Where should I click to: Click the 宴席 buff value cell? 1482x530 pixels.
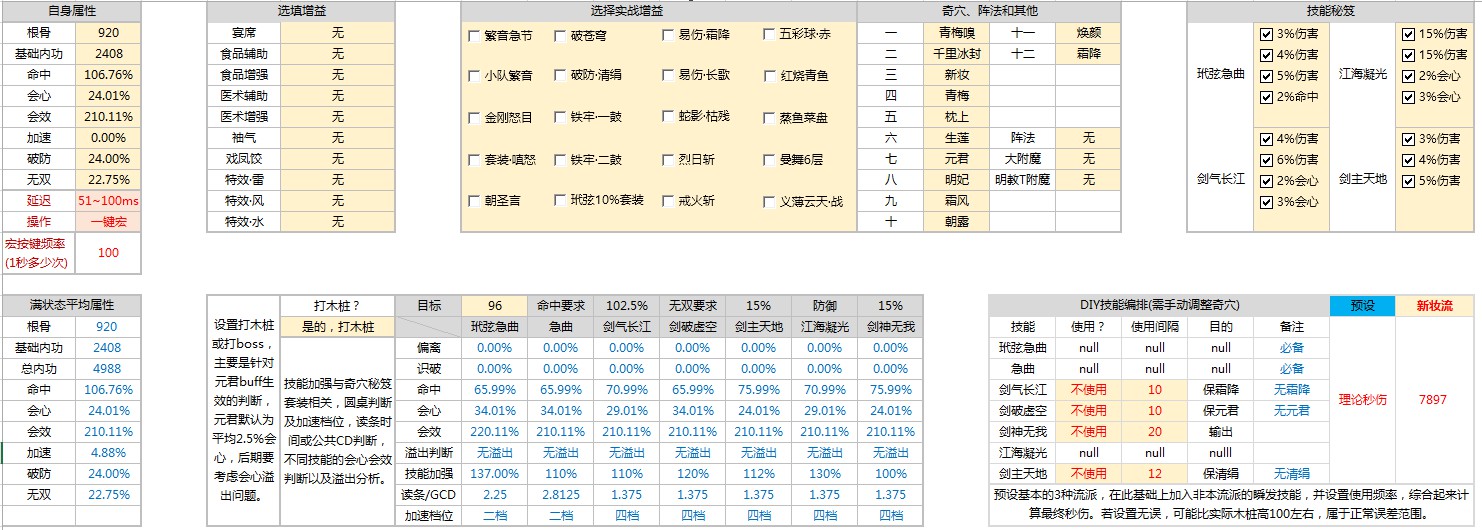[x=337, y=33]
